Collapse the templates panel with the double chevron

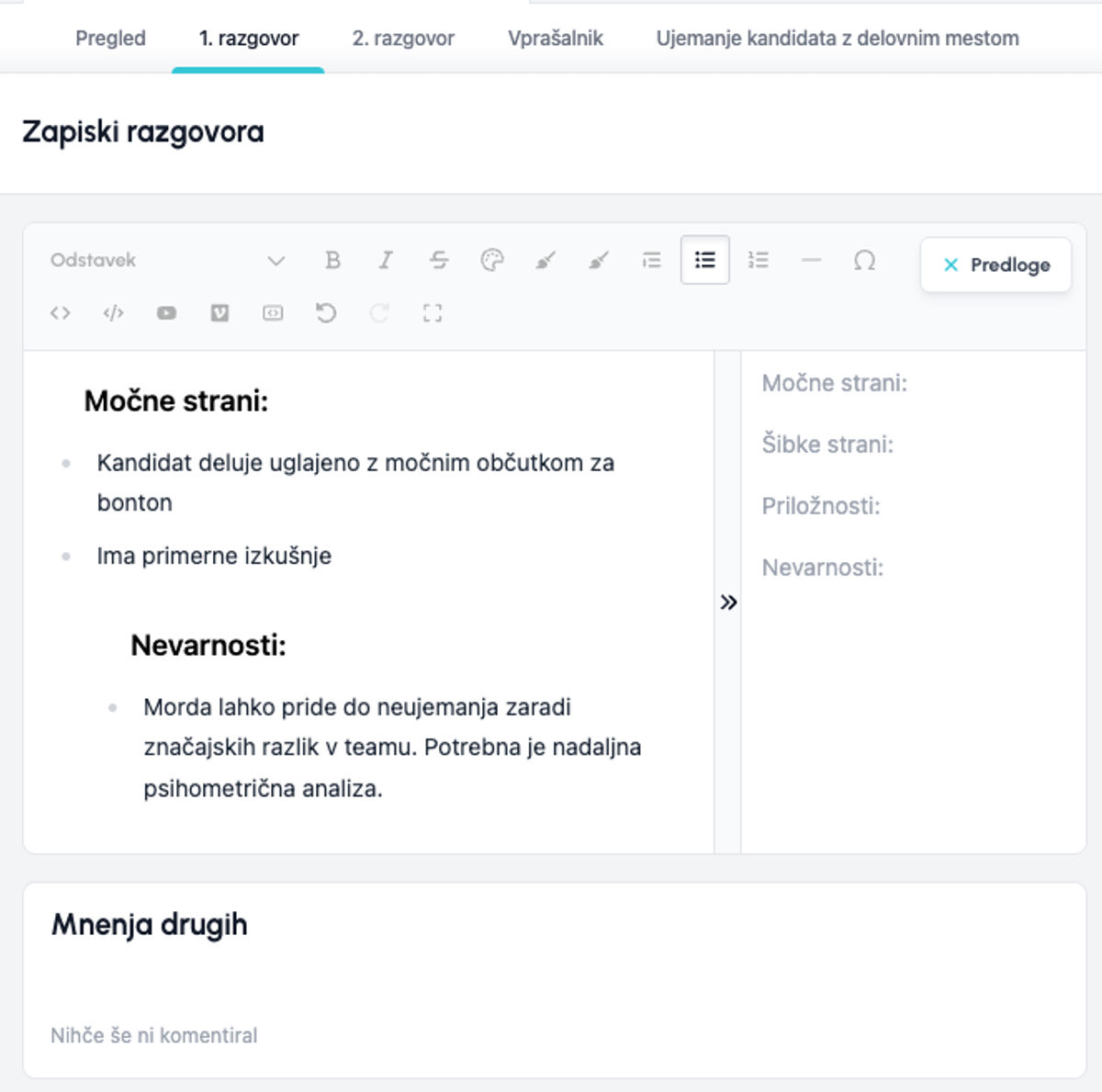tap(728, 602)
